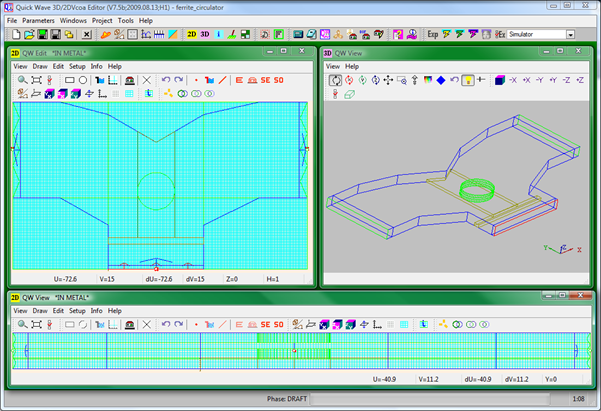
Task: Select the circle draw tool in QW Edit
Action: [84, 79]
